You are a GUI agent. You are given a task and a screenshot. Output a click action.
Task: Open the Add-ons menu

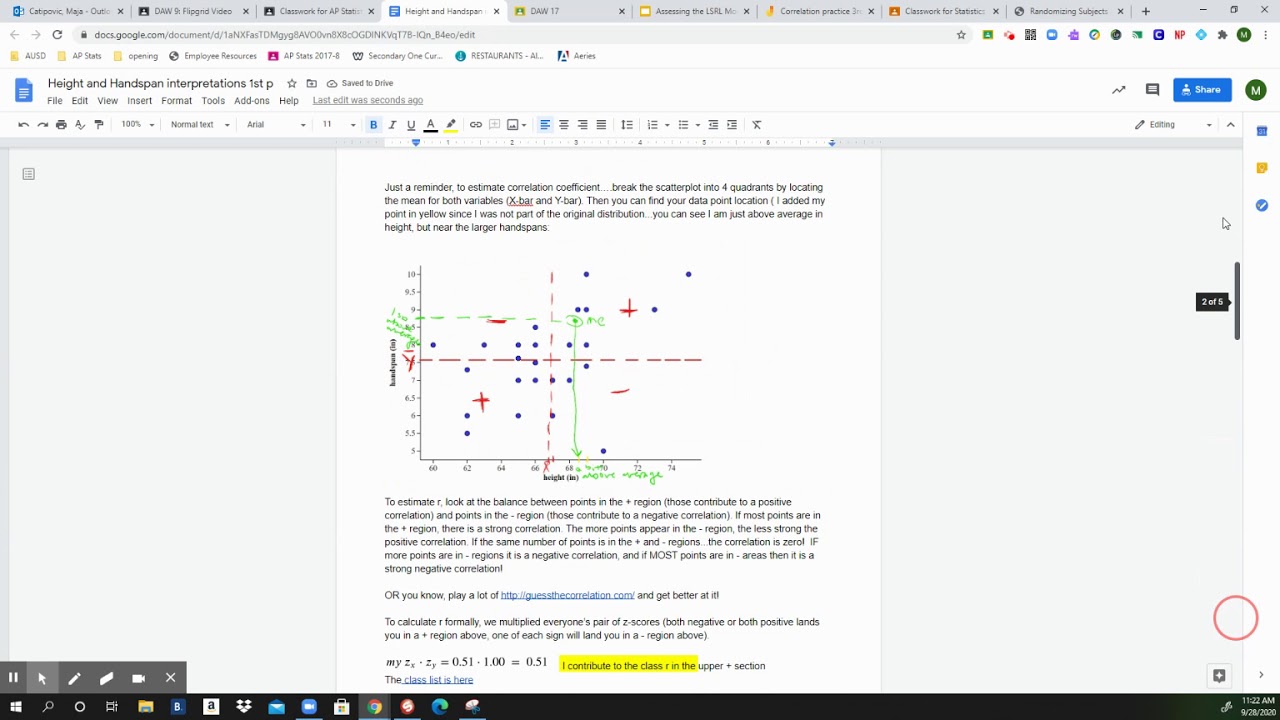pos(252,101)
